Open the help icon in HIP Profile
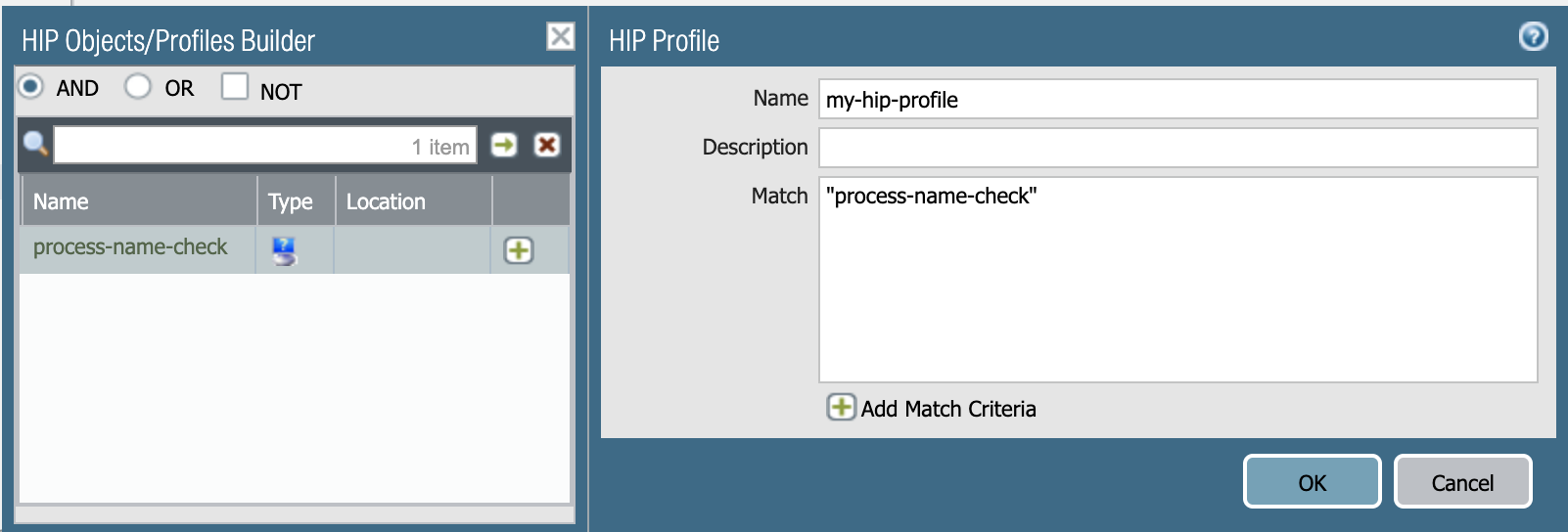Screen dimensions: 1568x532 tap(1533, 37)
